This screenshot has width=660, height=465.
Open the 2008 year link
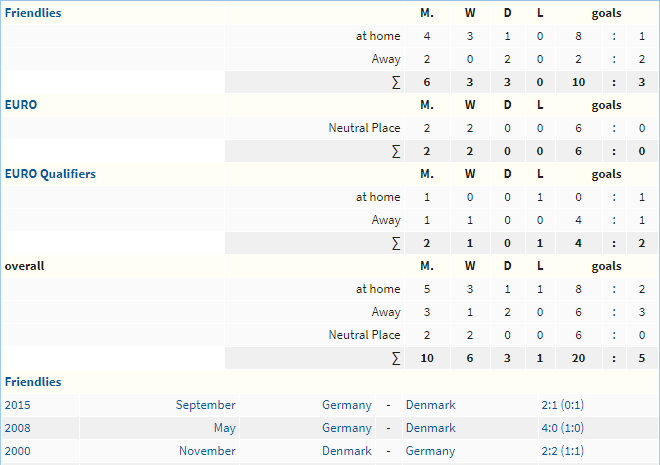tap(18, 428)
